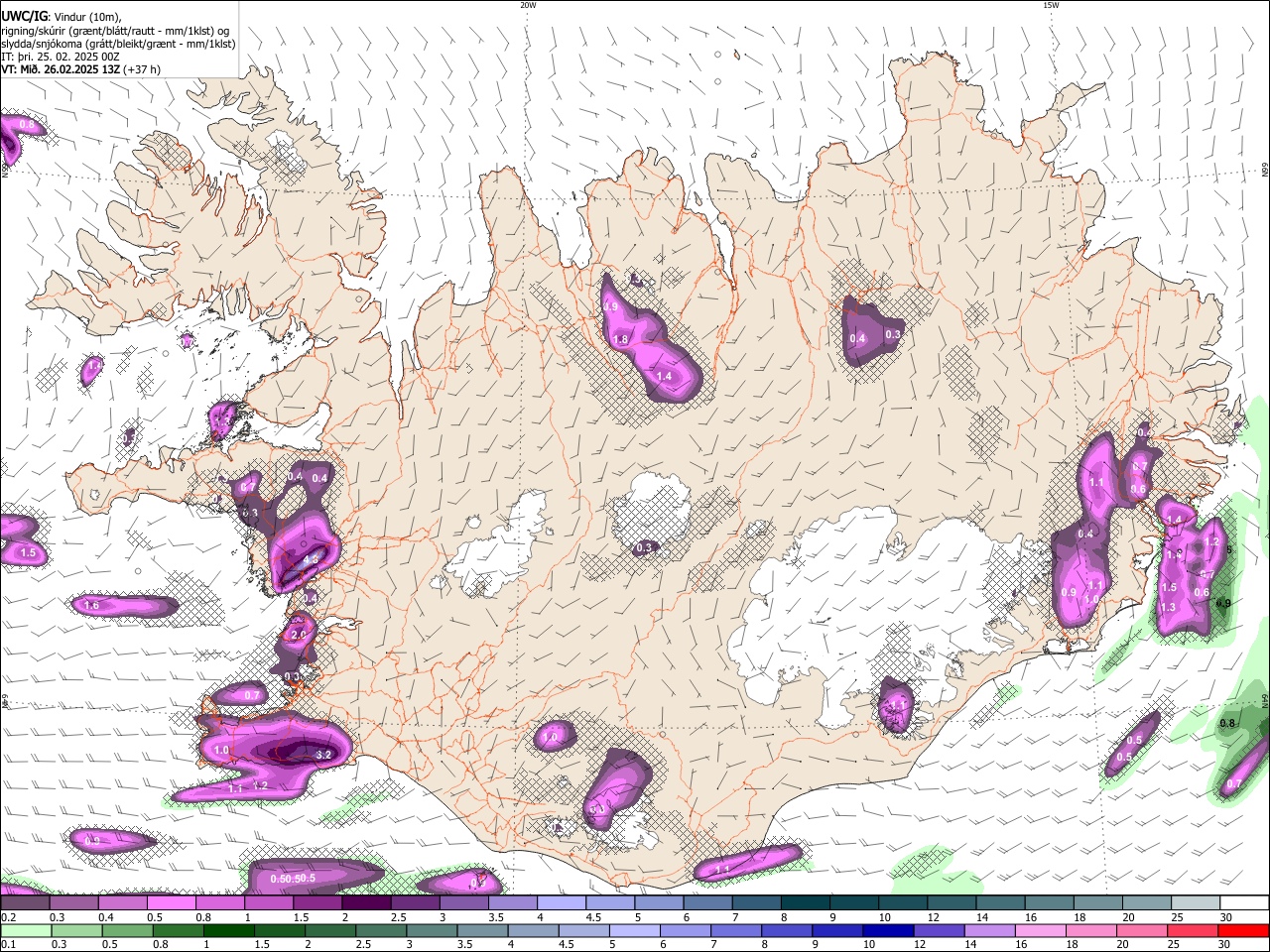Click the top-row legend swatch between 0.2 and 0.3
Viewport: 1270px width, 952px height.
point(25,903)
